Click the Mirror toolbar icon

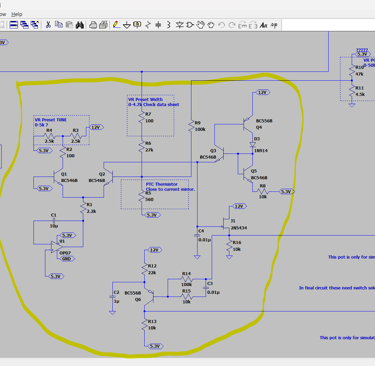coord(253,25)
